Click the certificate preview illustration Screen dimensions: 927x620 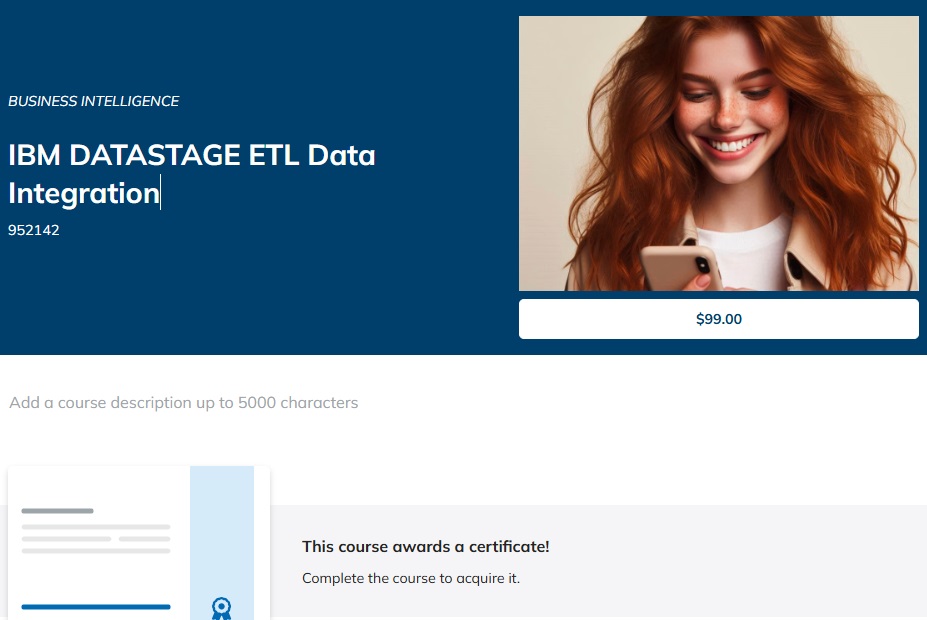[x=139, y=543]
